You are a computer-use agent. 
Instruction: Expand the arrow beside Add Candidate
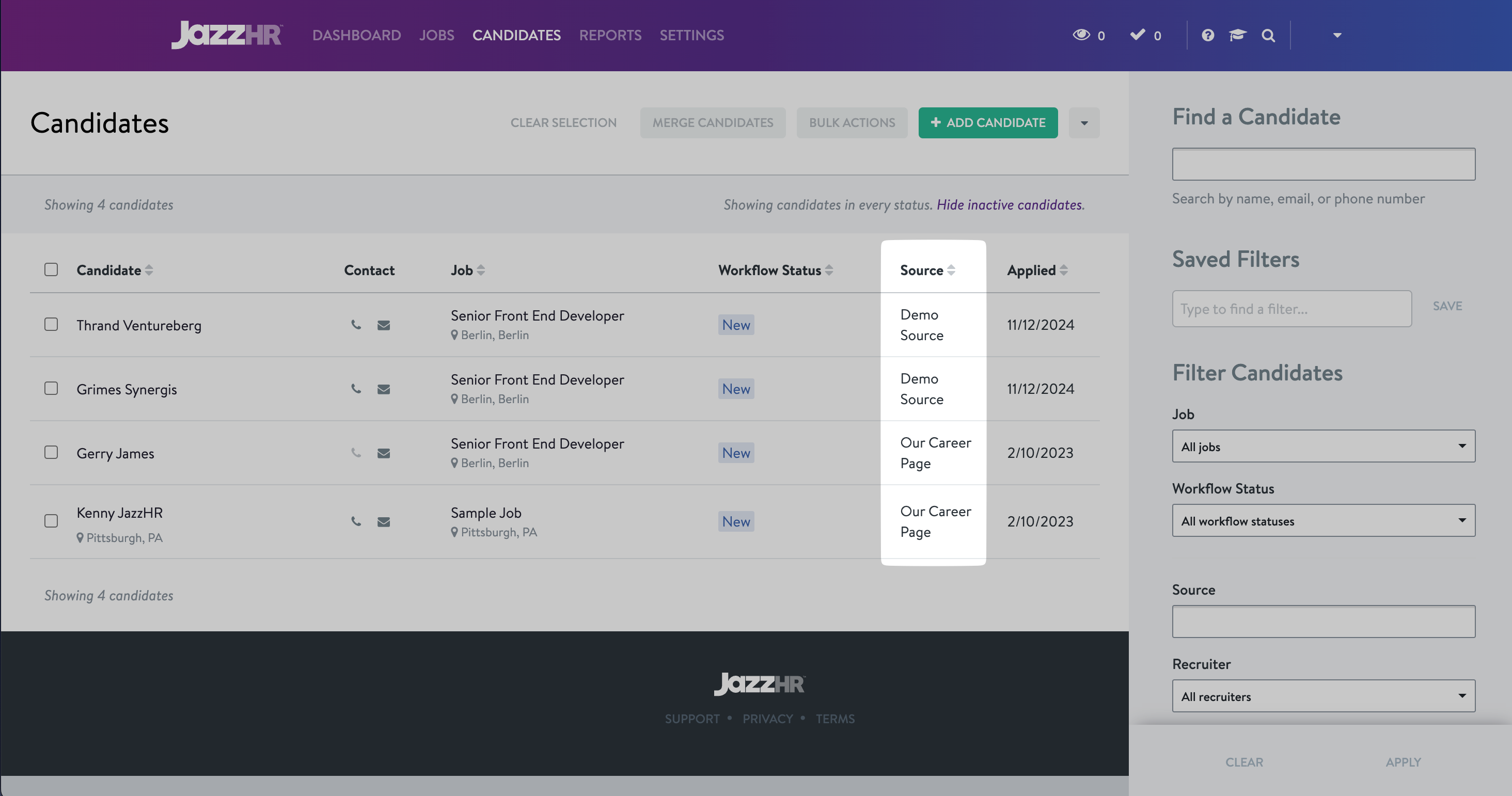pyautogui.click(x=1084, y=122)
